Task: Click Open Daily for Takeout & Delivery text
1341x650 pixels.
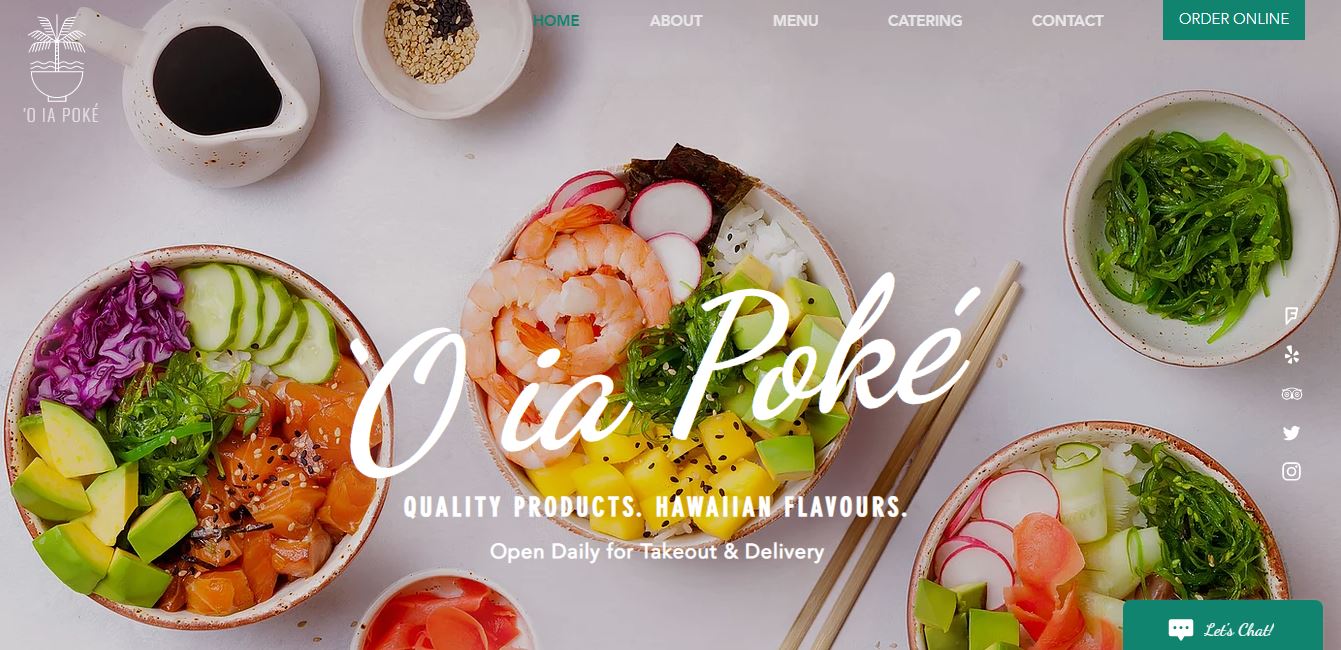Action: coord(657,551)
